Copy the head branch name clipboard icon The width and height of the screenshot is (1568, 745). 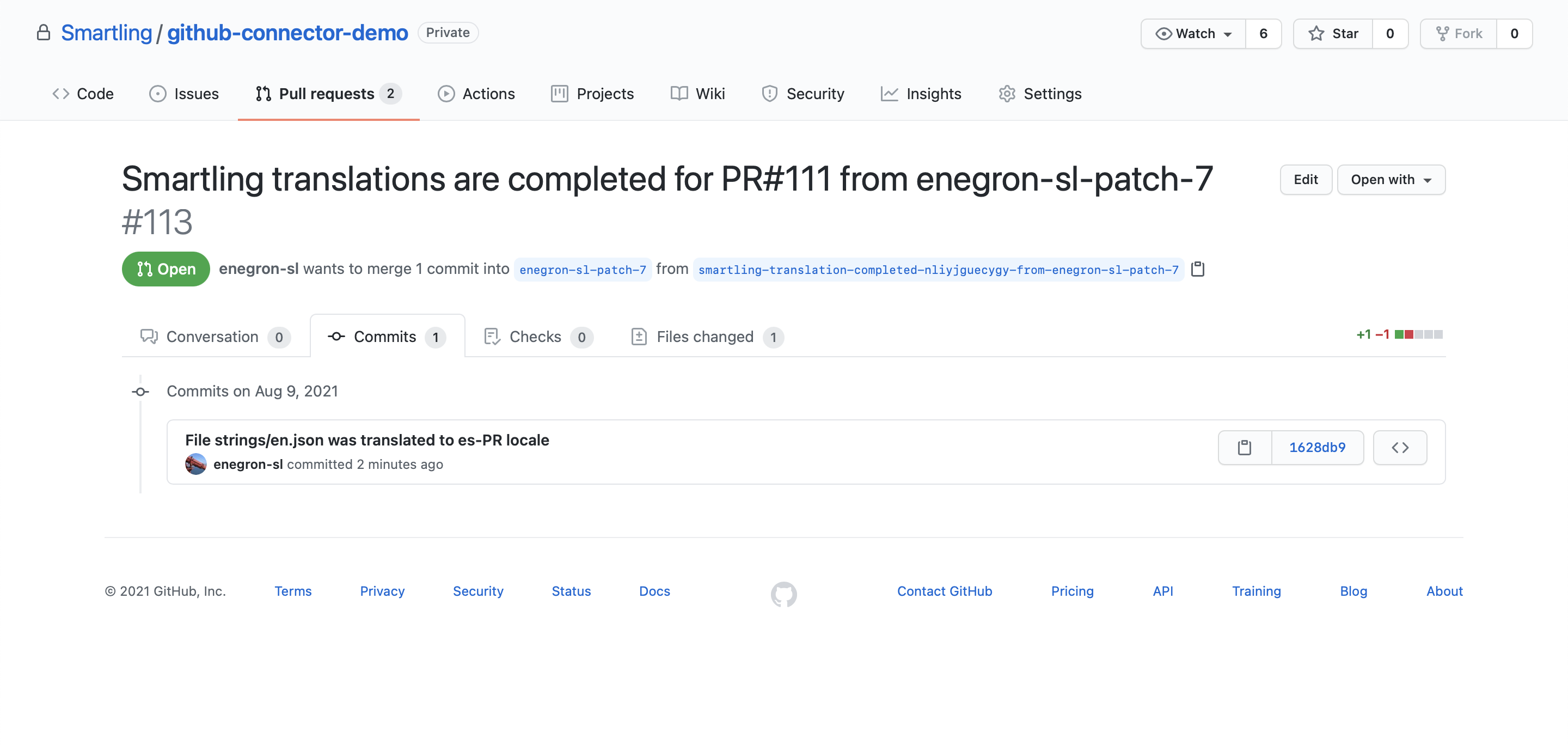coord(1198,269)
